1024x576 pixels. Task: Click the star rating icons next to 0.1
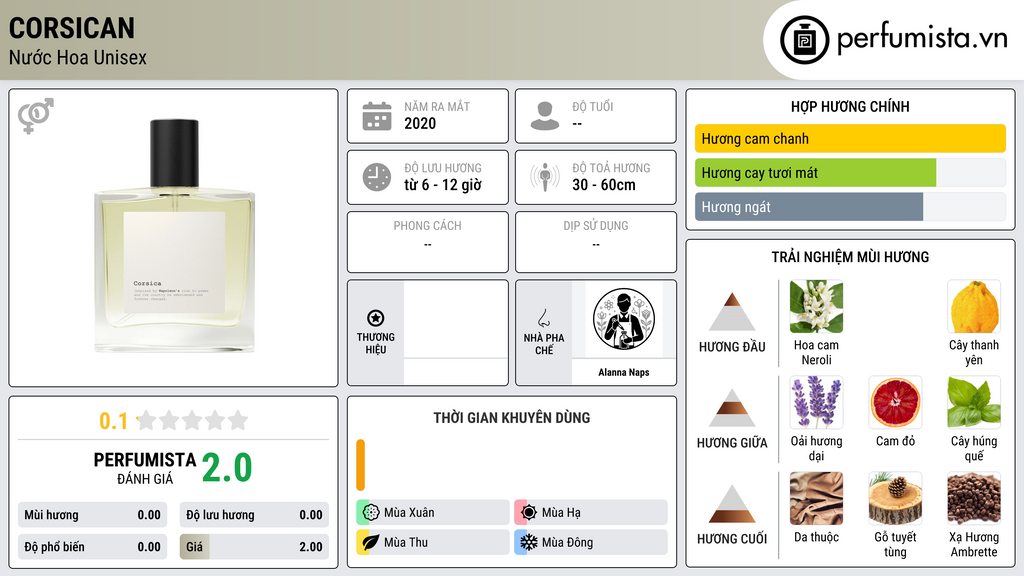pos(193,420)
